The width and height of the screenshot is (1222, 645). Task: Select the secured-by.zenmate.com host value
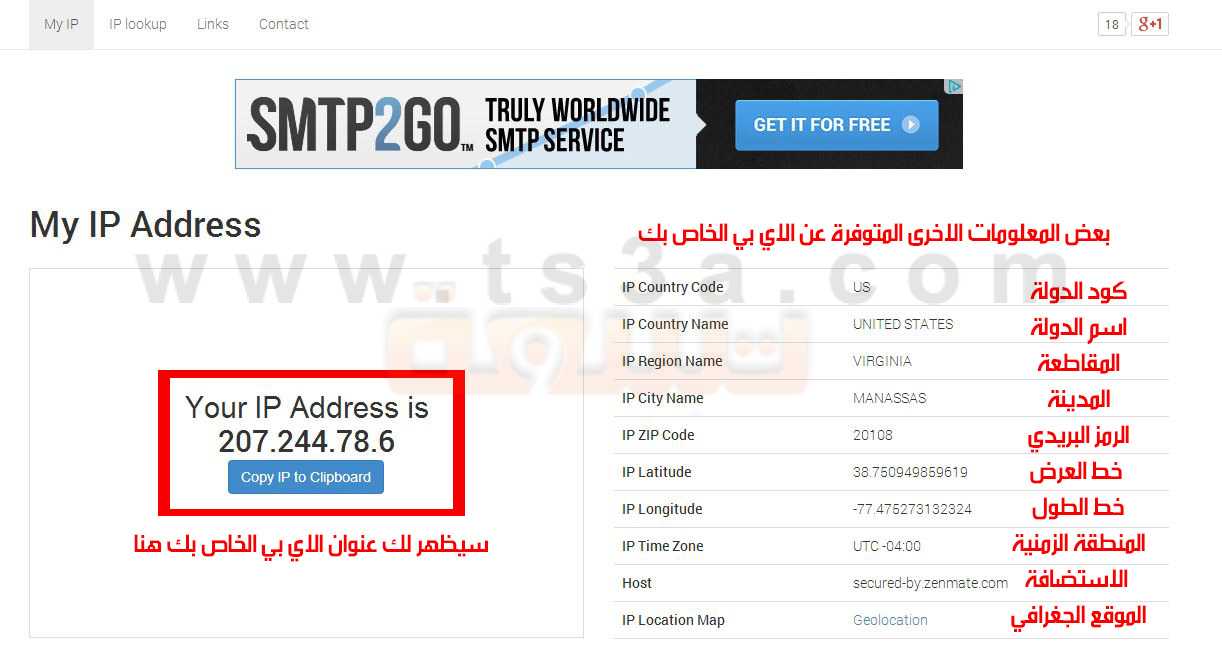930,583
